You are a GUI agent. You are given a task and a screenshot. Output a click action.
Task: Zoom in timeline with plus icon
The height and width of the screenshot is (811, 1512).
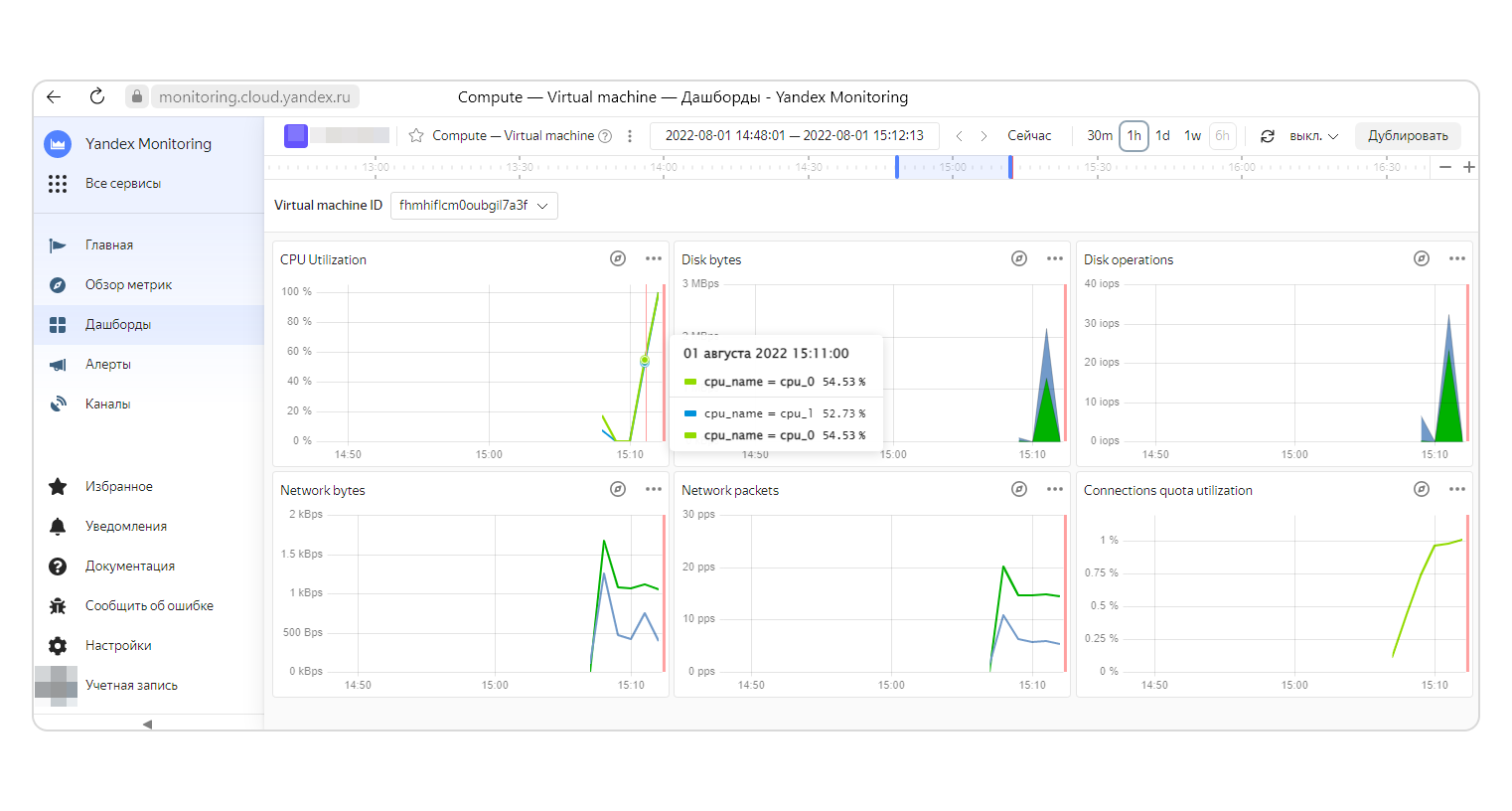point(1469,167)
